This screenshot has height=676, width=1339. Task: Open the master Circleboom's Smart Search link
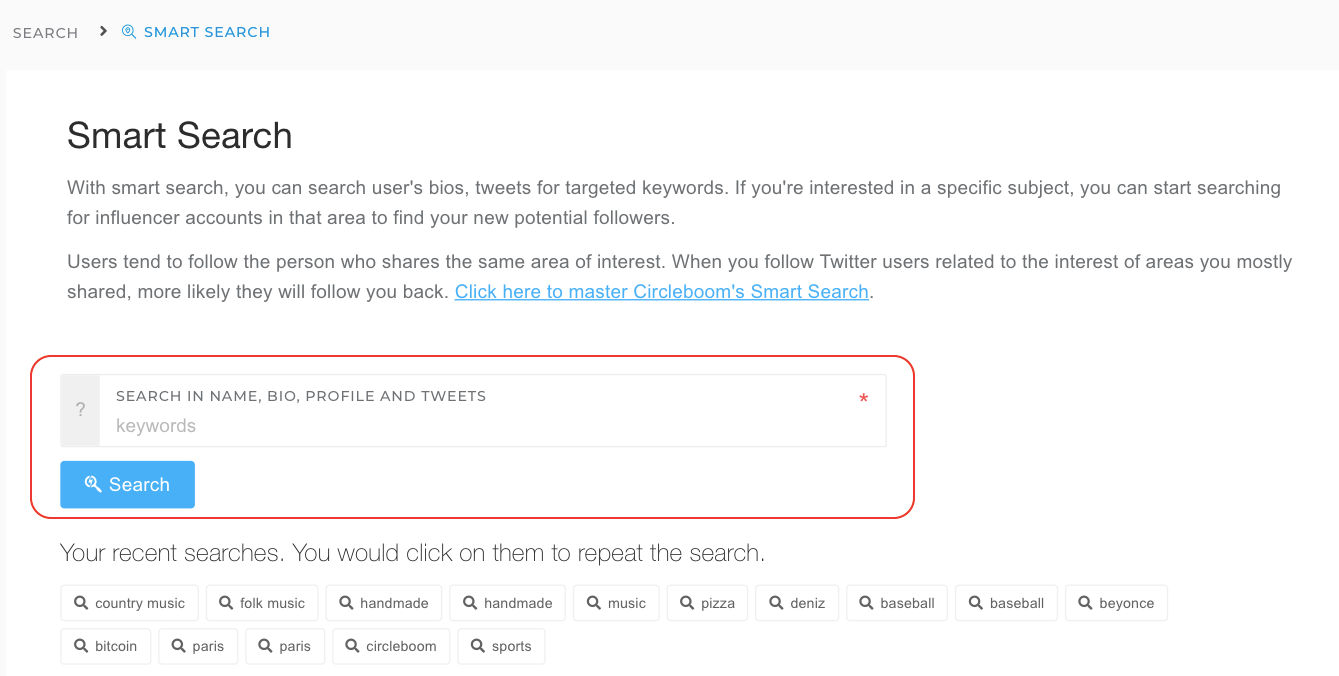[x=661, y=291]
